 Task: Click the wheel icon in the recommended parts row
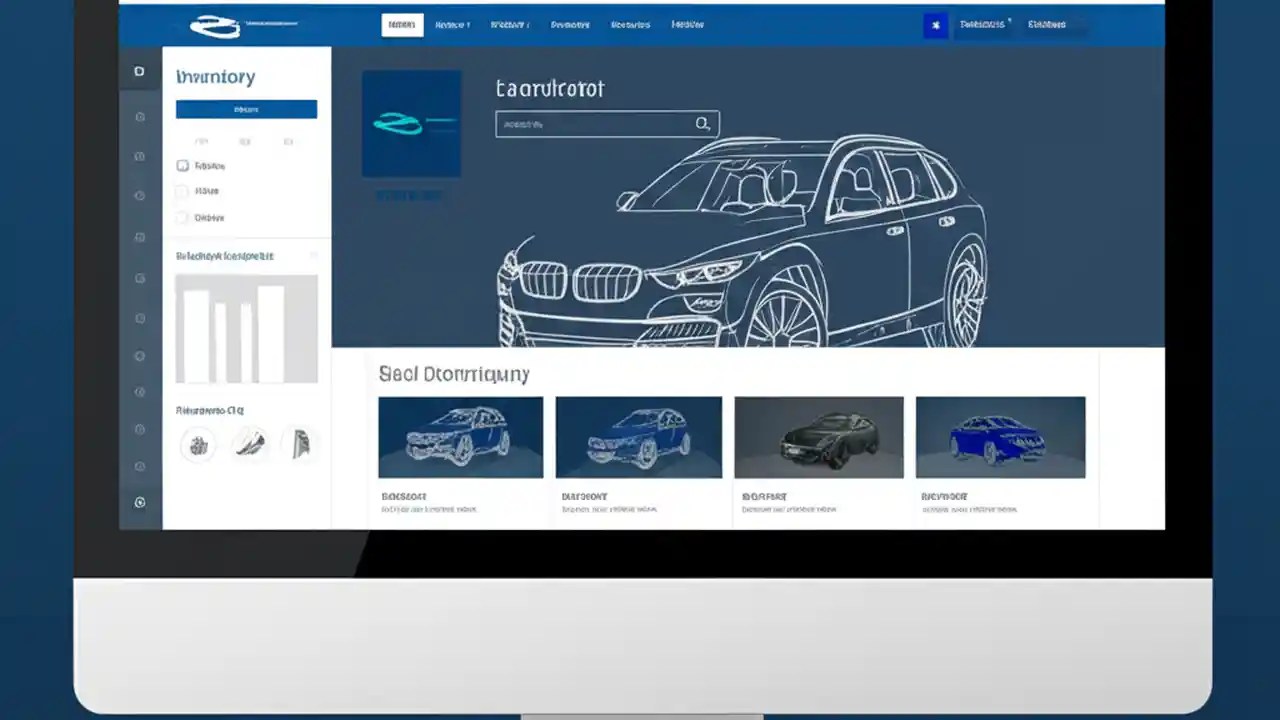pyautogui.click(x=197, y=444)
